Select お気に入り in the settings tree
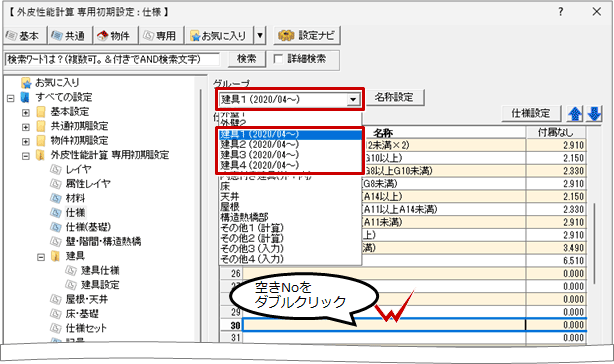This screenshot has width=614, height=364. pyautogui.click(x=57, y=83)
